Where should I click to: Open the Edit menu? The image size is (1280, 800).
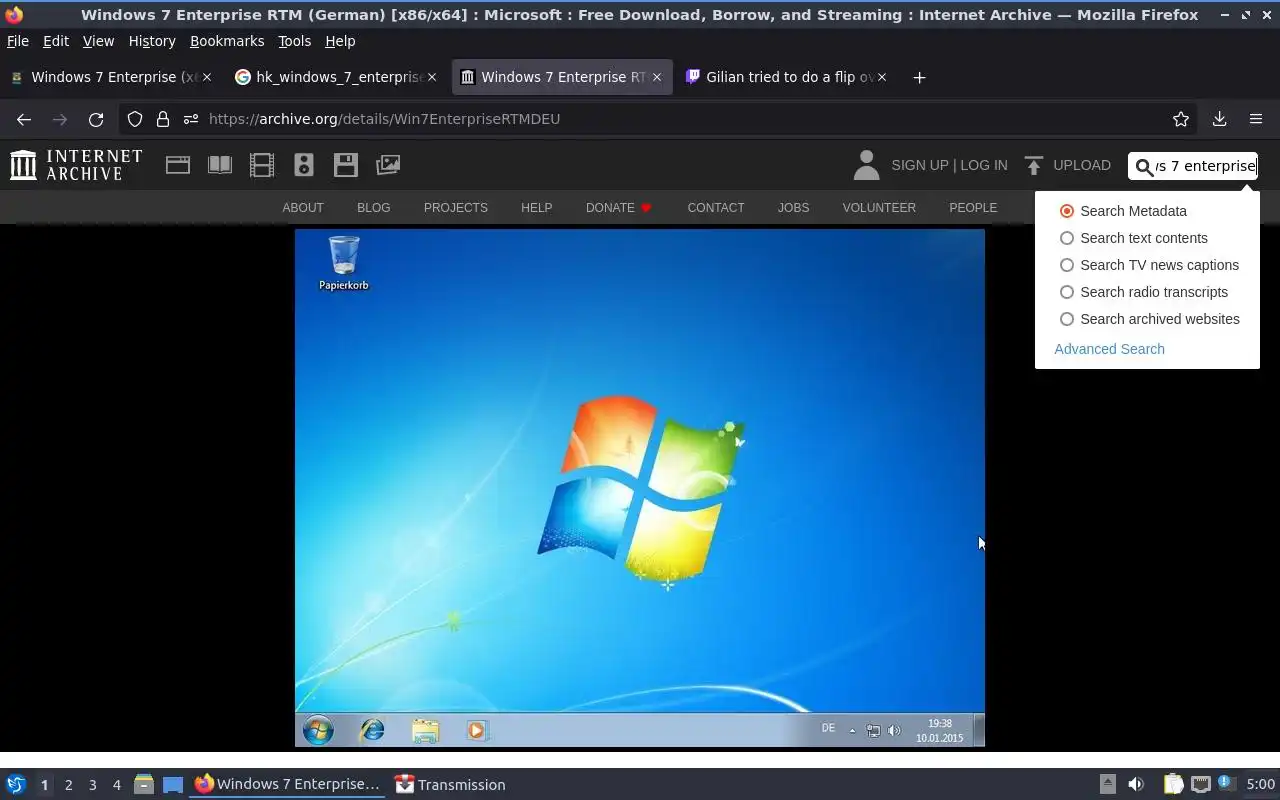[x=56, y=41]
